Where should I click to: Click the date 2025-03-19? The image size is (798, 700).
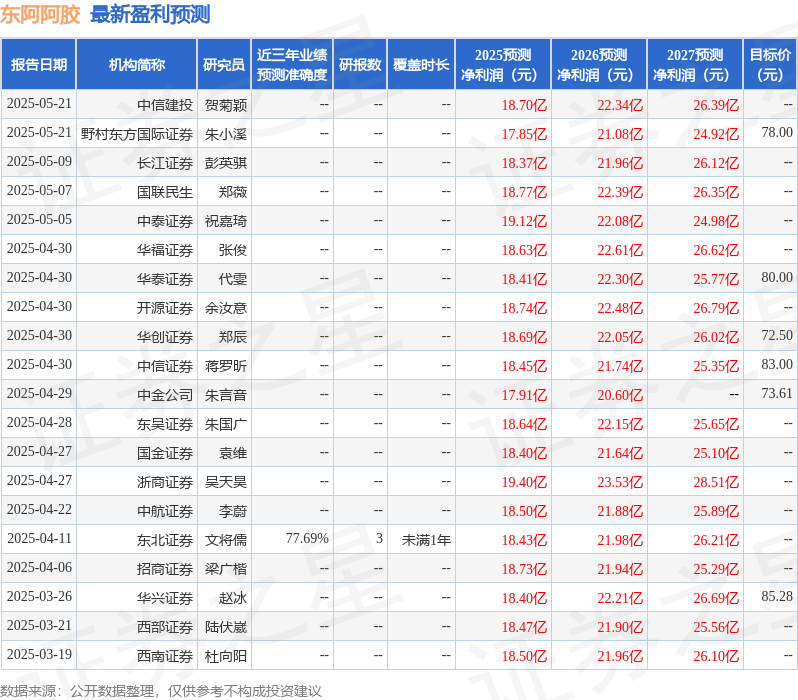[x=39, y=655]
